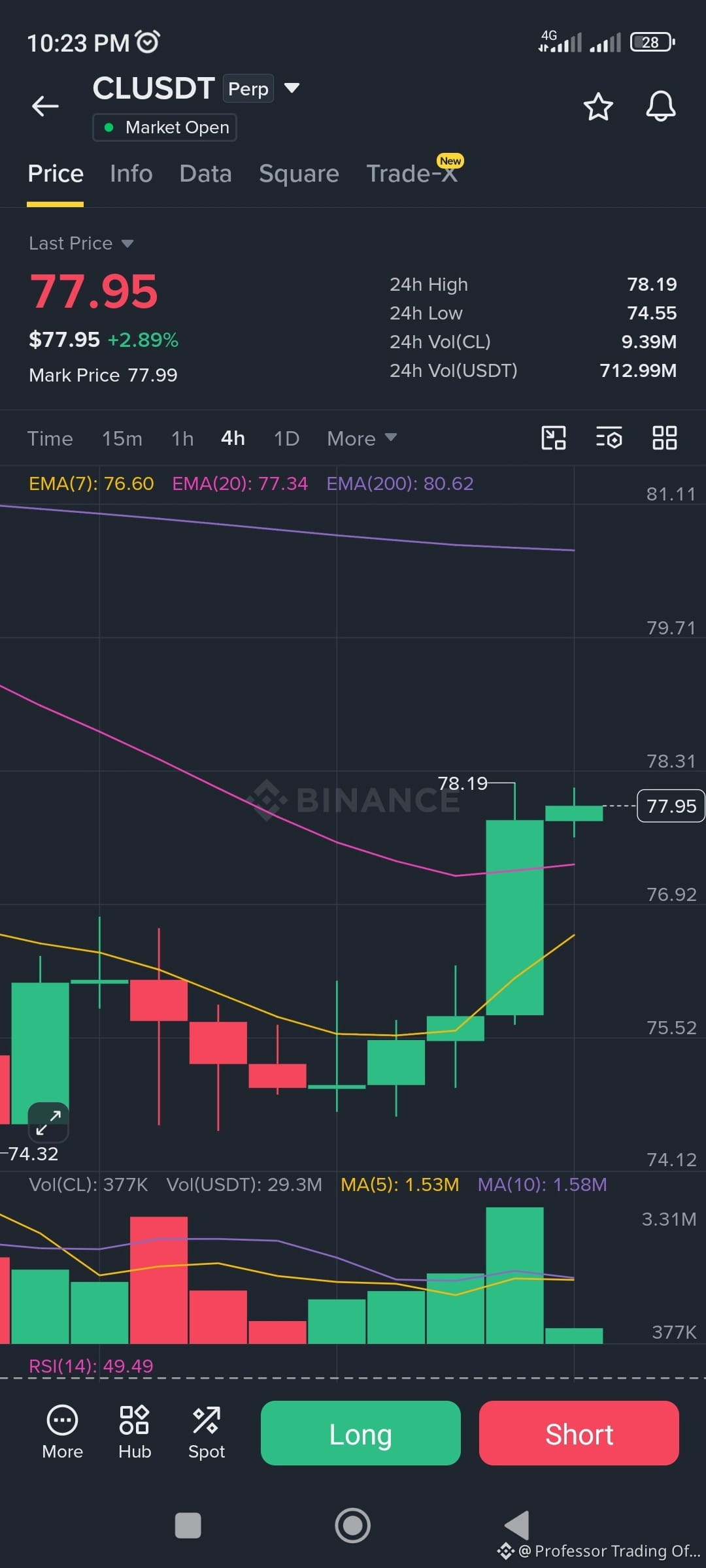Tap the green Long button

(x=361, y=1433)
